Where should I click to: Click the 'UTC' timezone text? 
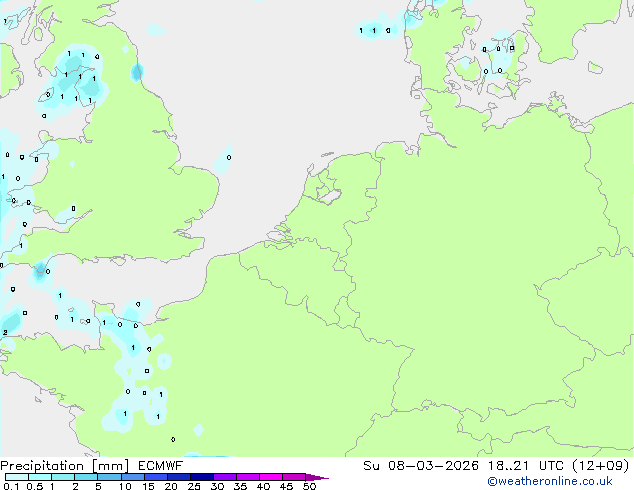click(551, 466)
